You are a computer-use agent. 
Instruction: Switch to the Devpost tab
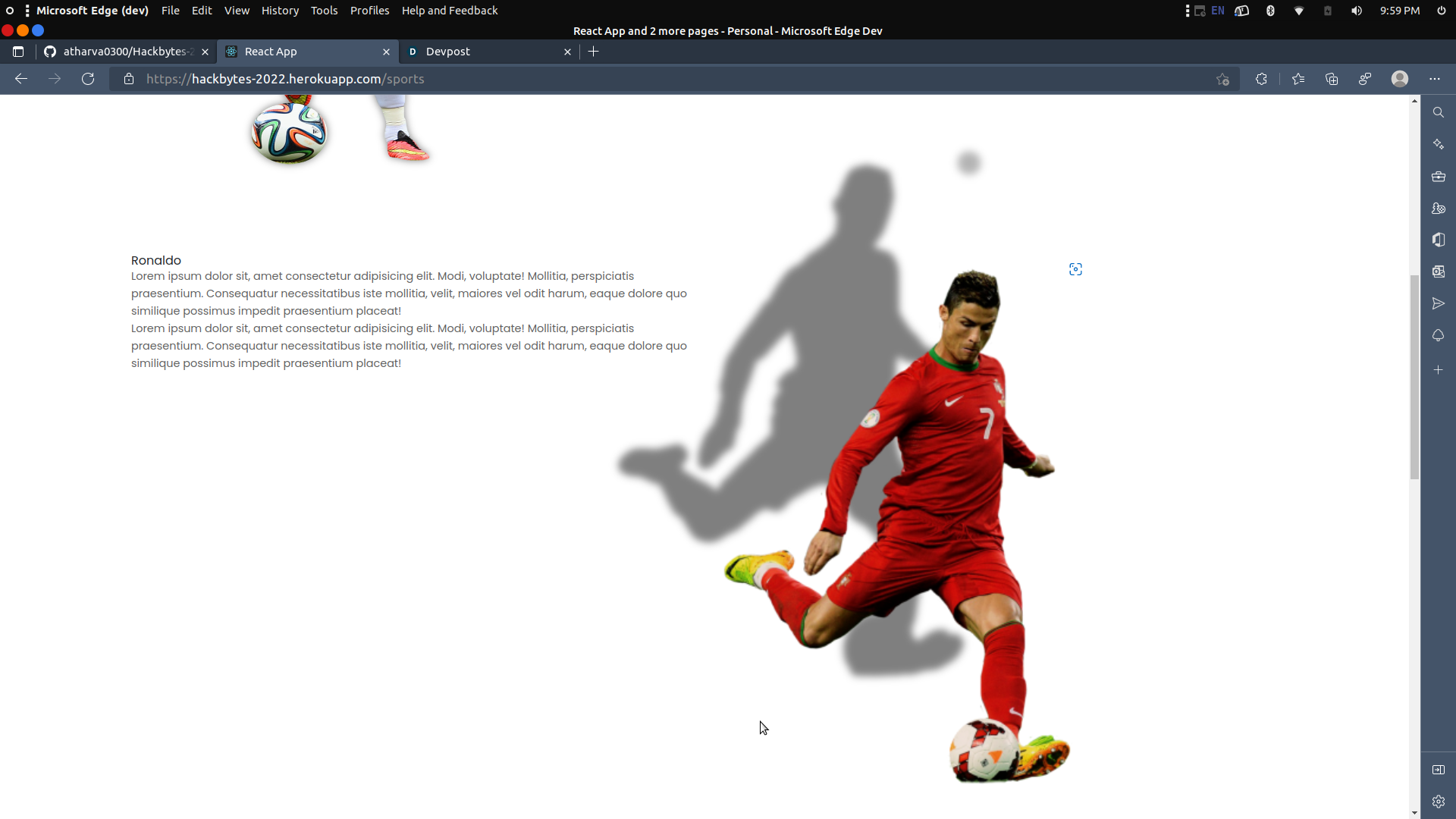click(485, 52)
